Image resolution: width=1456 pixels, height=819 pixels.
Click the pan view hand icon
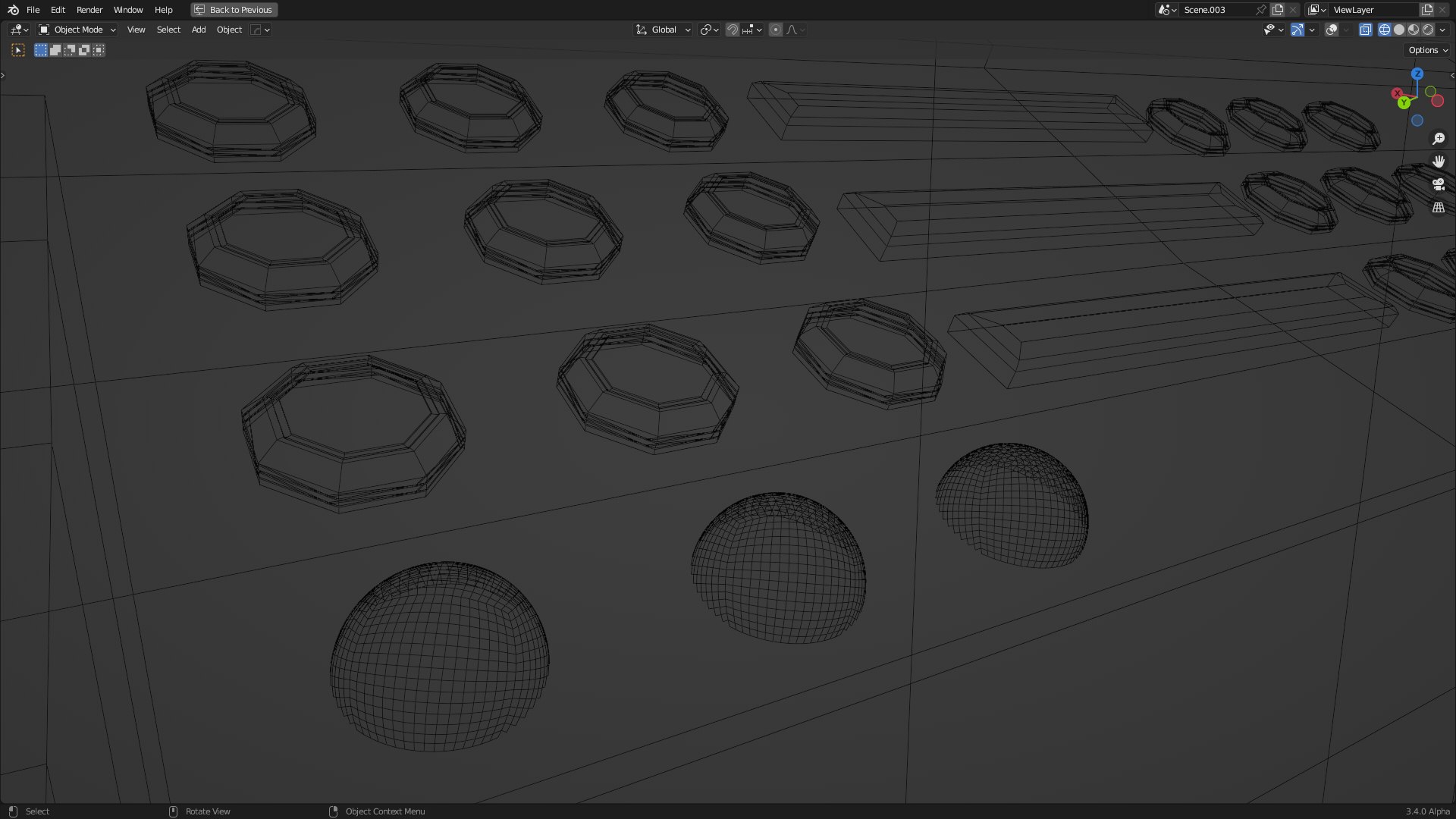click(x=1438, y=162)
